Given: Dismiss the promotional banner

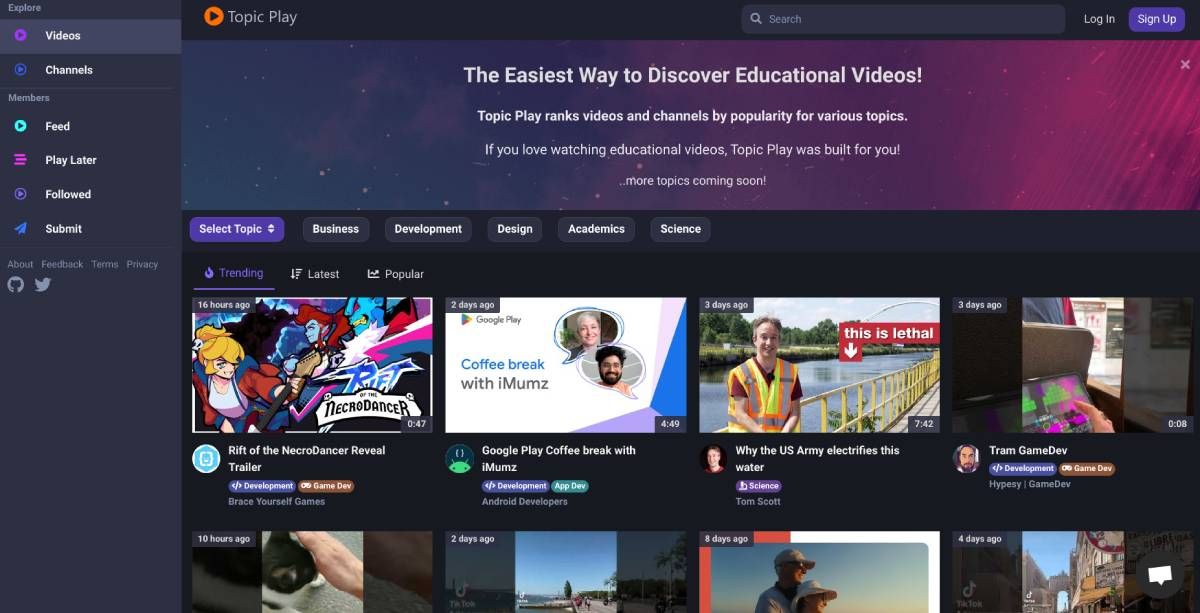Looking at the screenshot, I should click(1185, 64).
